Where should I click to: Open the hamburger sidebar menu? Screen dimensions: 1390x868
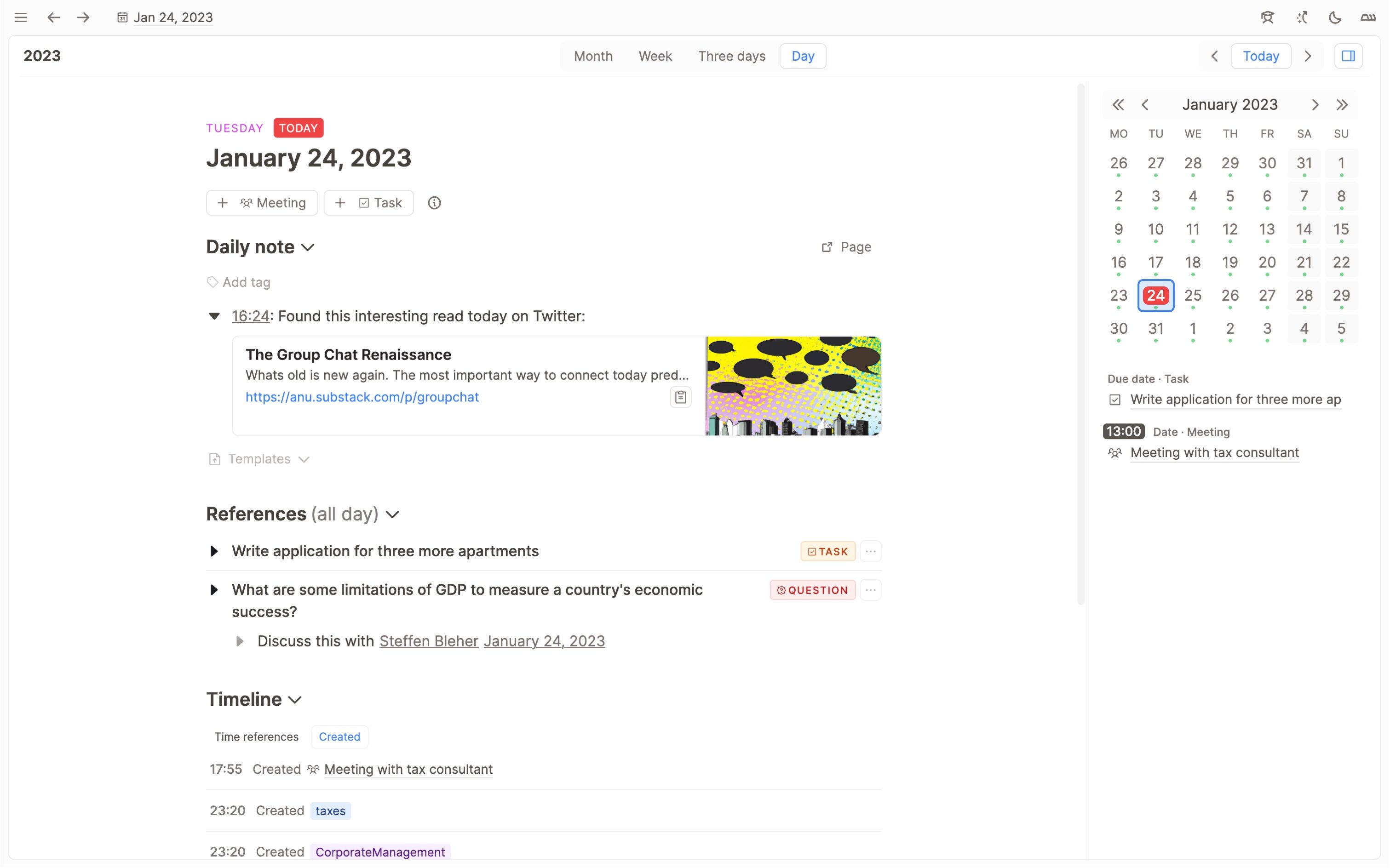(x=21, y=17)
